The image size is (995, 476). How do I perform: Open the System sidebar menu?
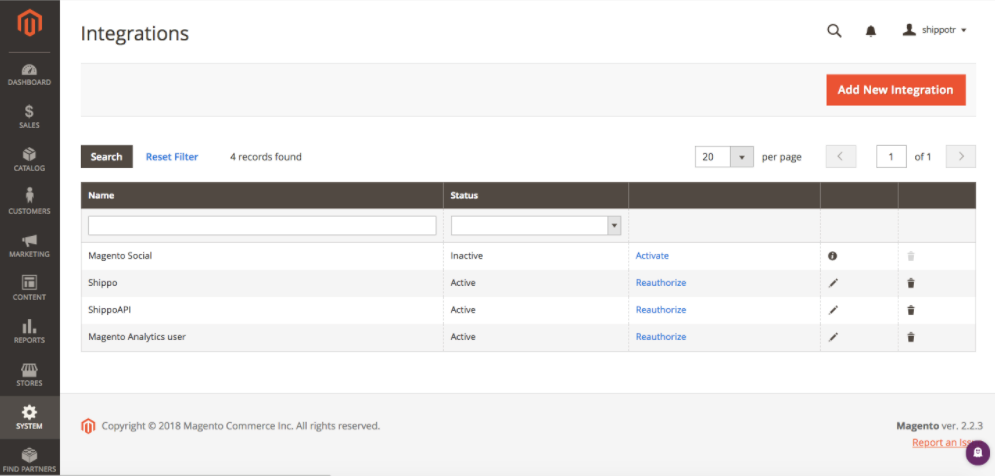pyautogui.click(x=30, y=418)
